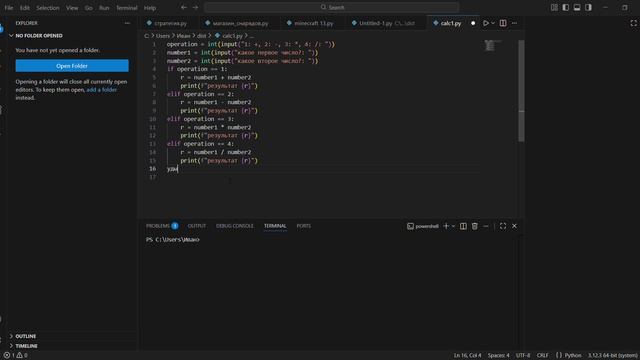Viewport: 640px width, 360px height.
Task: Go forward with navigation arrow
Action: tap(195, 7)
